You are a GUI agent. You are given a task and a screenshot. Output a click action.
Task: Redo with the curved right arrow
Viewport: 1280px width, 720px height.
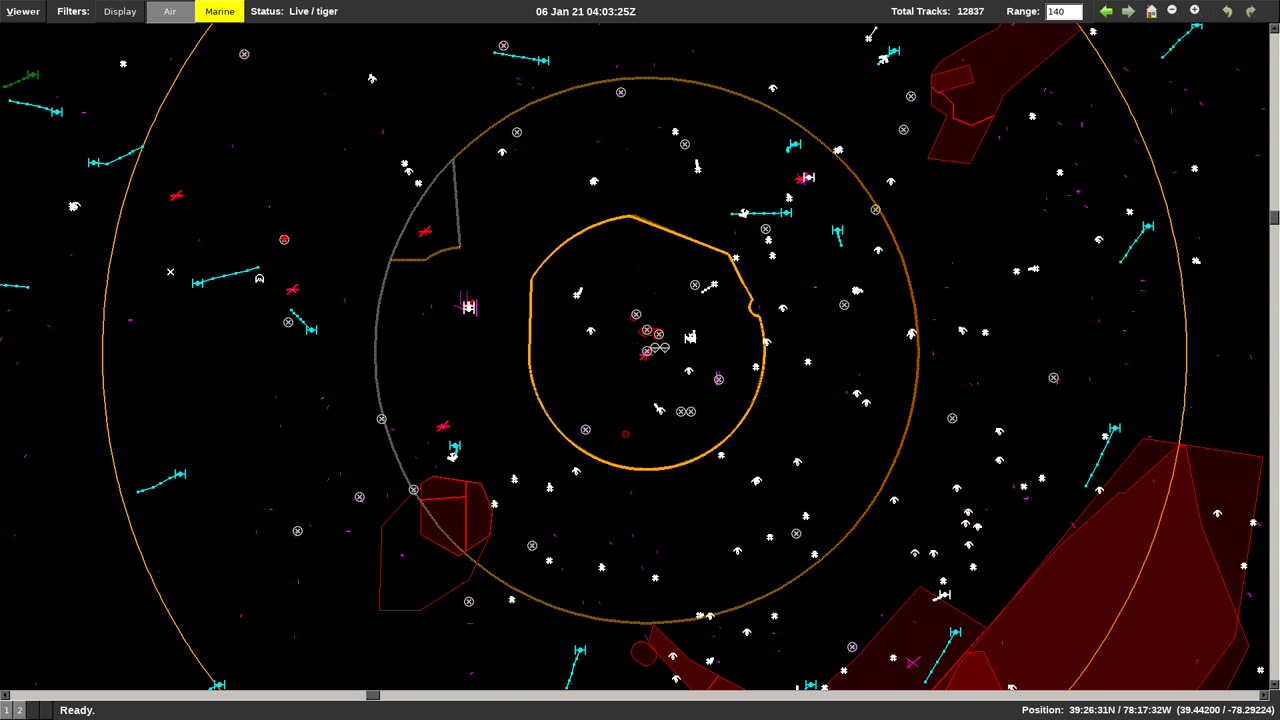(1250, 11)
